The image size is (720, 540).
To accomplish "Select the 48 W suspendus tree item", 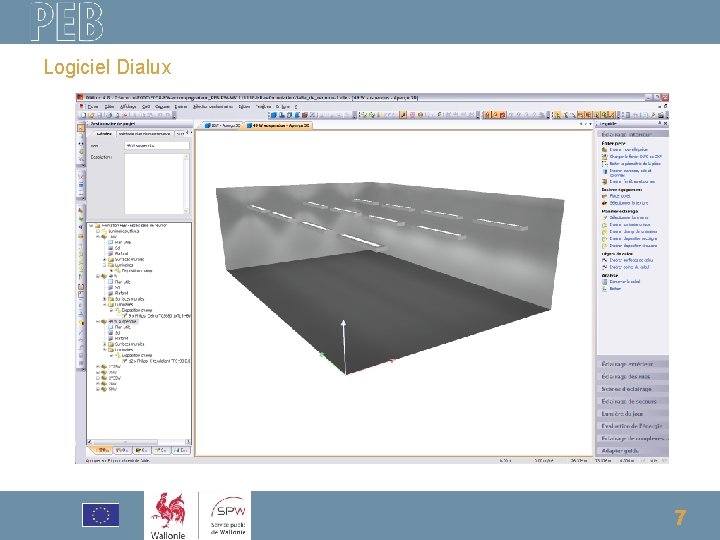I will tap(123, 322).
